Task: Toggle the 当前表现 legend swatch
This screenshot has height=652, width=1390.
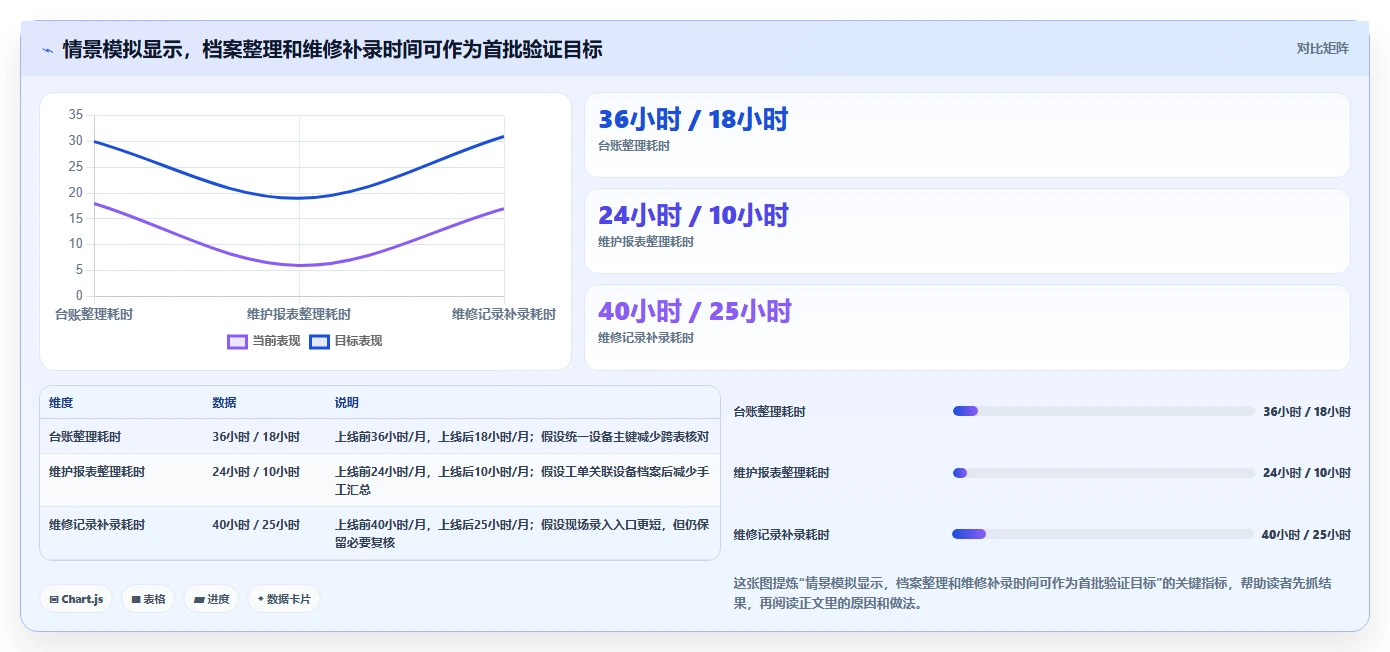Action: coord(237,341)
